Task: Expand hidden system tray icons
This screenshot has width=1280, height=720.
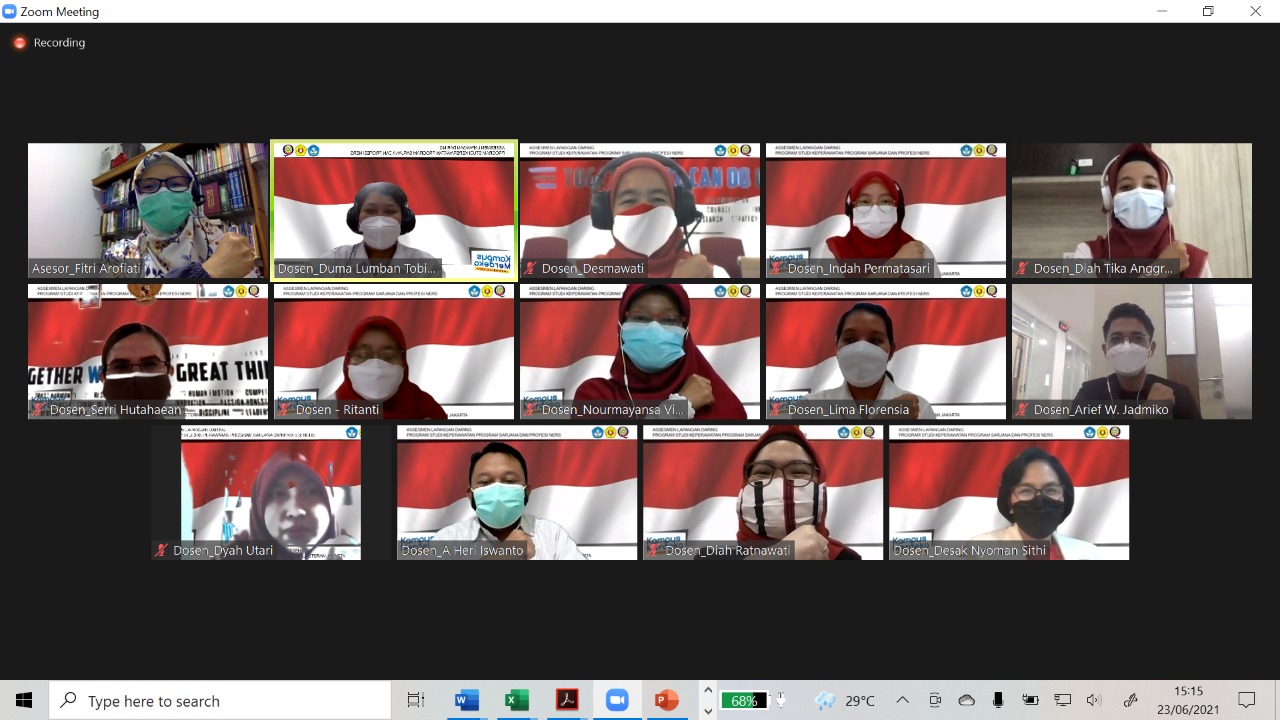Action: 902,700
